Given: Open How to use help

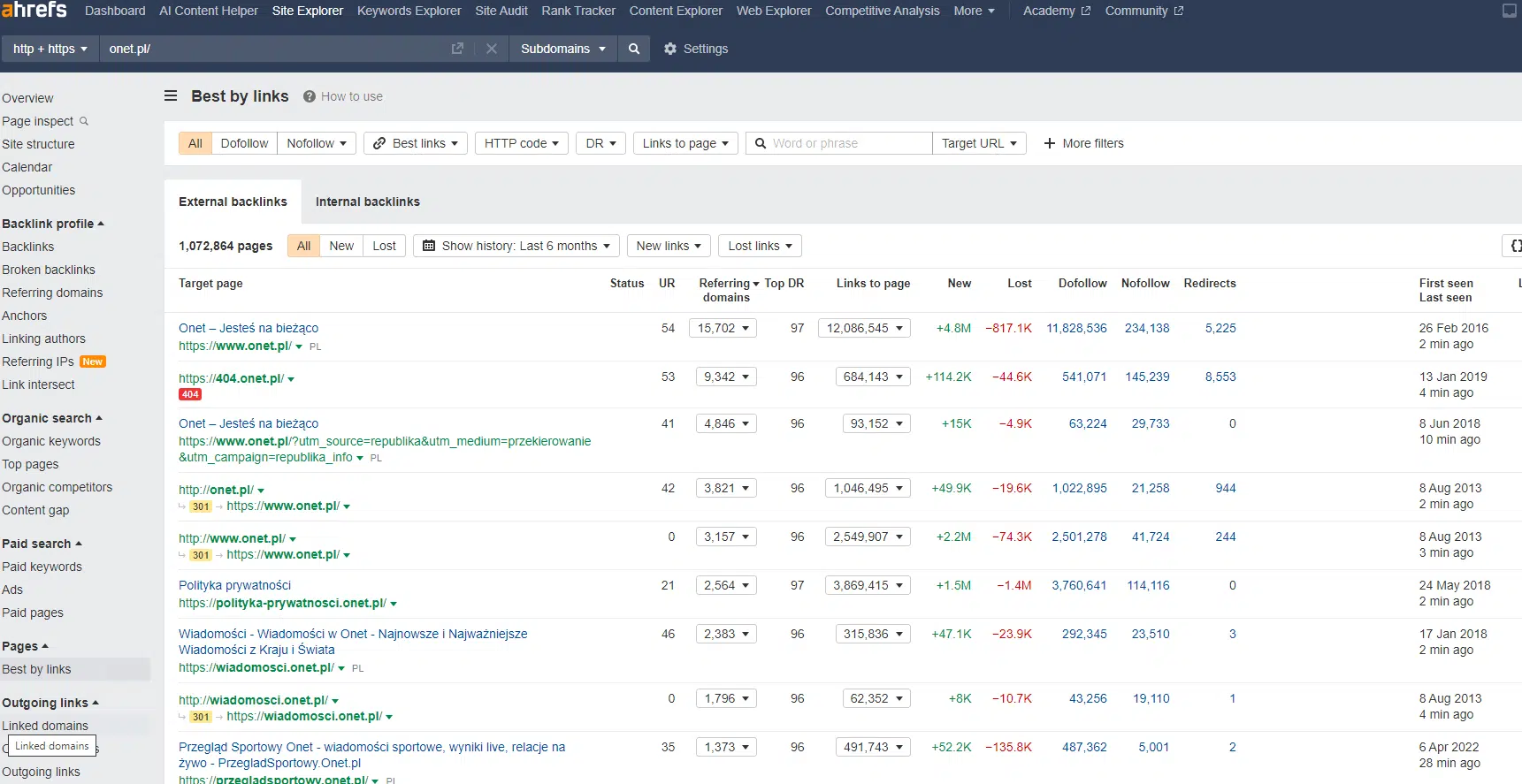Looking at the screenshot, I should pyautogui.click(x=343, y=96).
